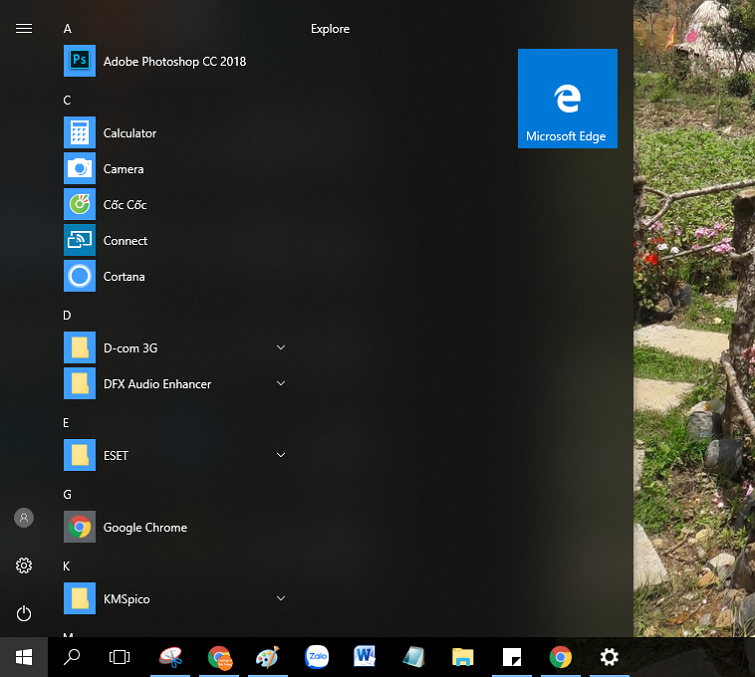
Task: Open Zalo from the taskbar
Action: 317,657
